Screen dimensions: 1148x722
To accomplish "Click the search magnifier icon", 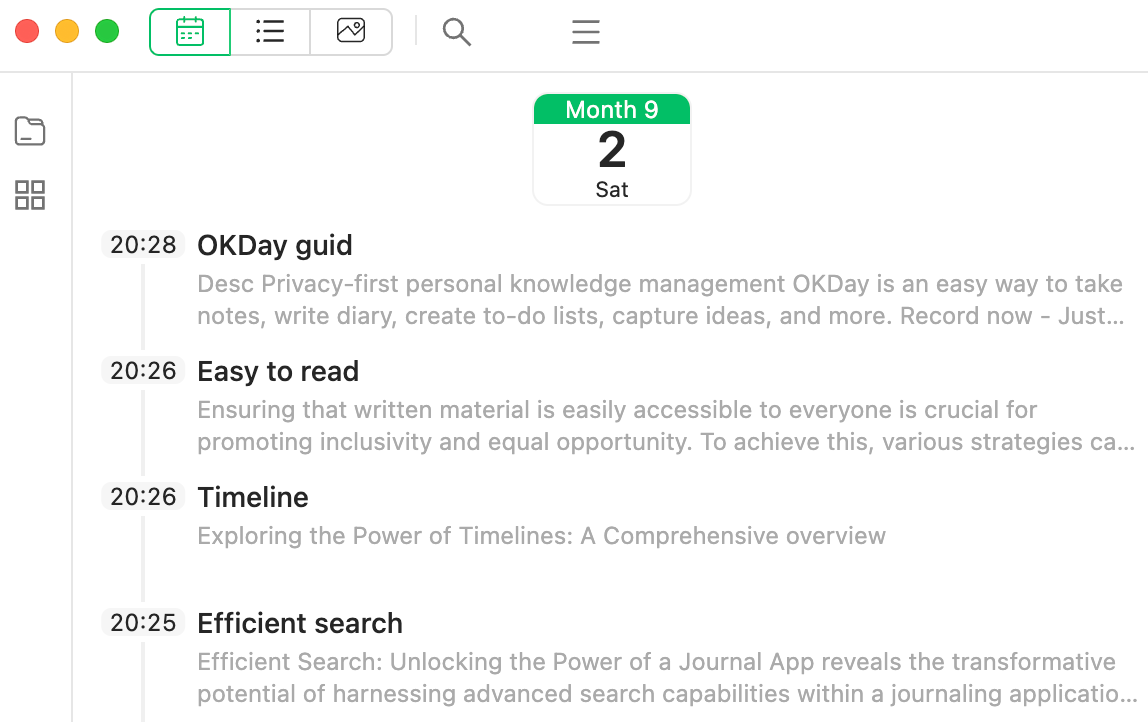I will click(457, 33).
